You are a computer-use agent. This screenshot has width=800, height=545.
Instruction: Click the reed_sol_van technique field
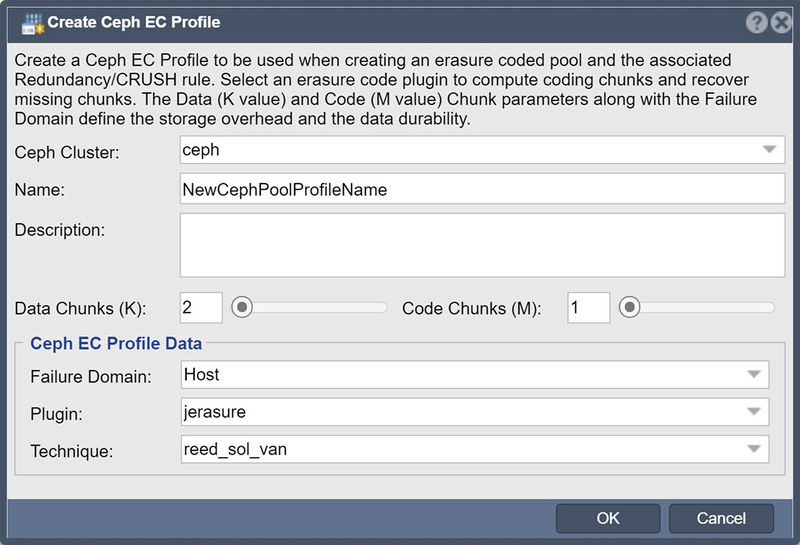tap(474, 449)
